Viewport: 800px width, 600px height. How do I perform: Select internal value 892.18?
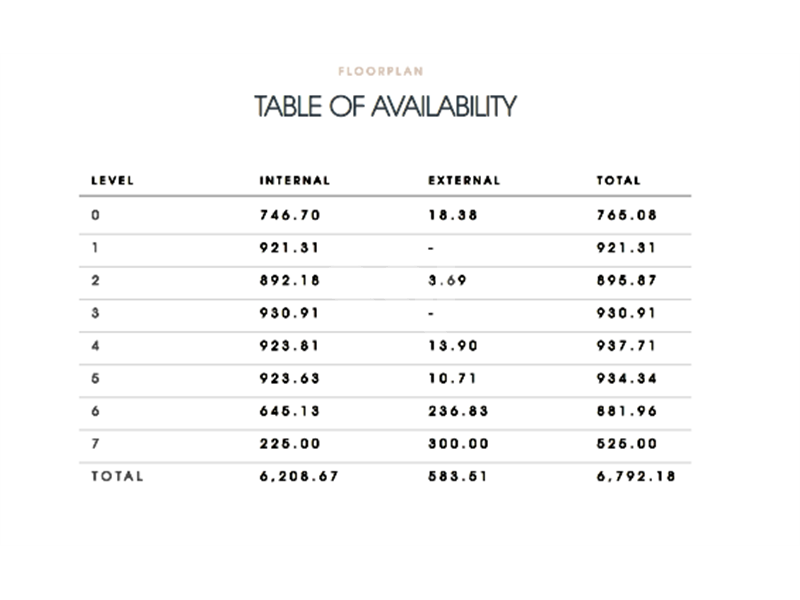(x=289, y=281)
